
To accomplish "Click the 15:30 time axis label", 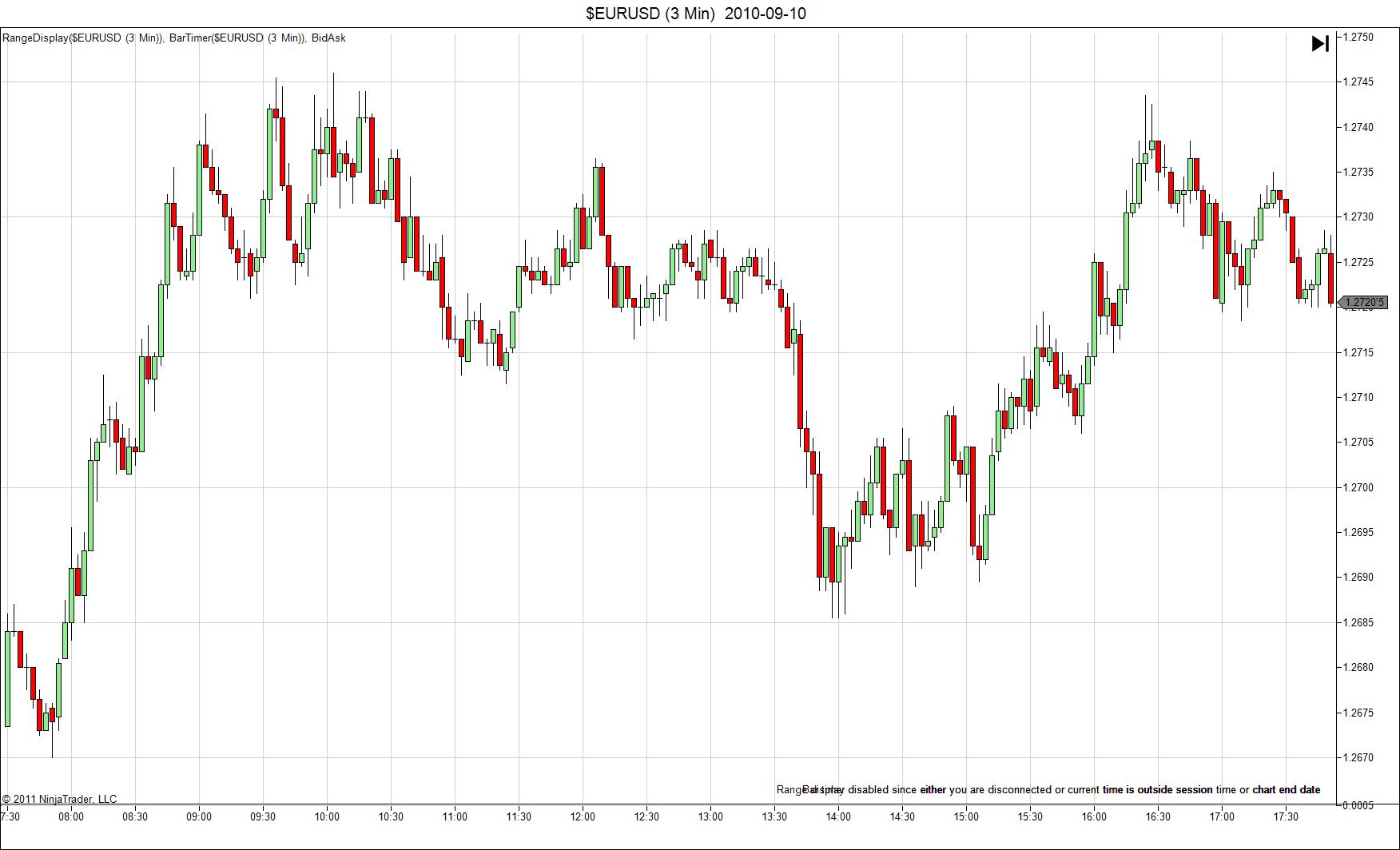I will (1030, 816).
